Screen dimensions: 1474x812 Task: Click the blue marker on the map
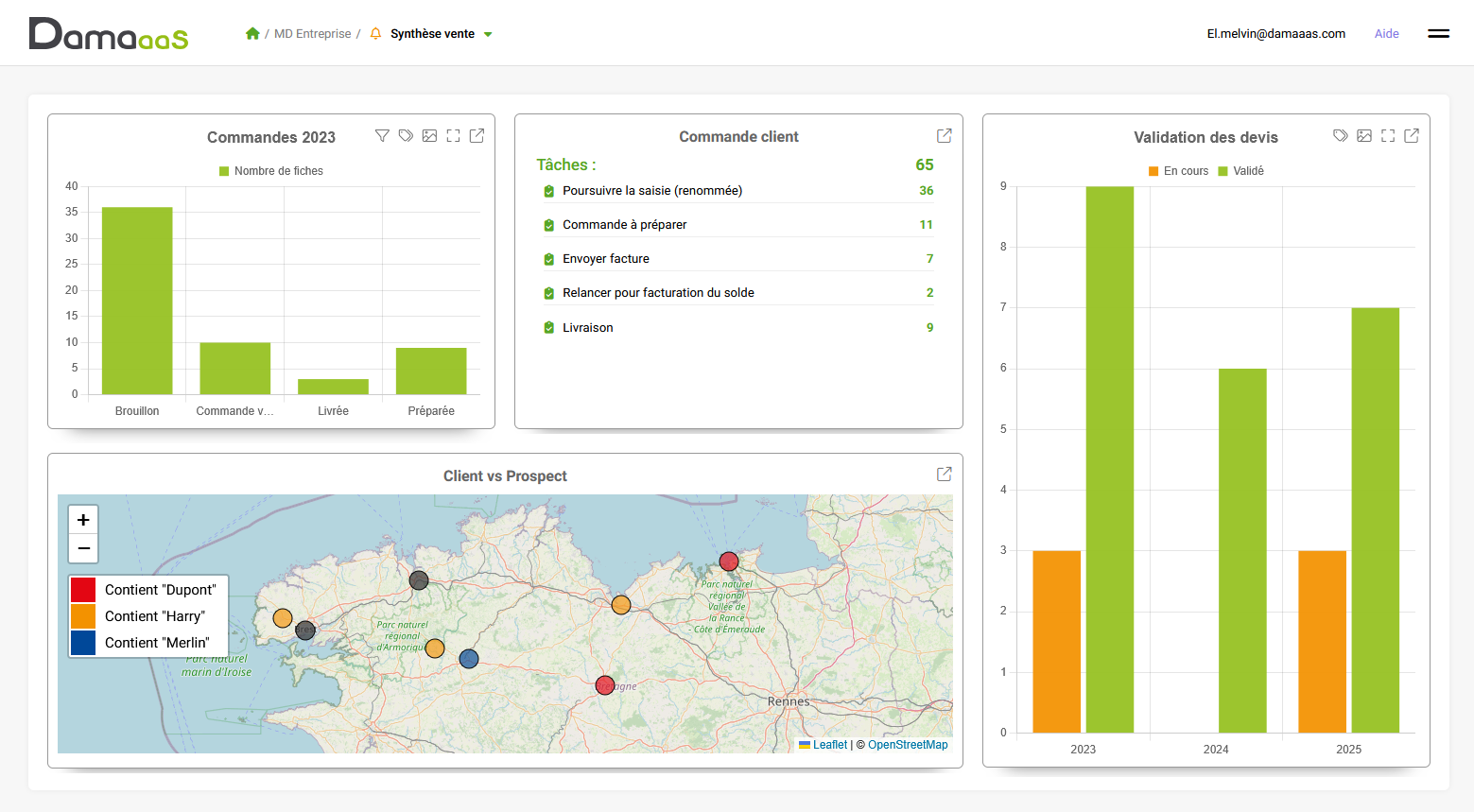469,659
